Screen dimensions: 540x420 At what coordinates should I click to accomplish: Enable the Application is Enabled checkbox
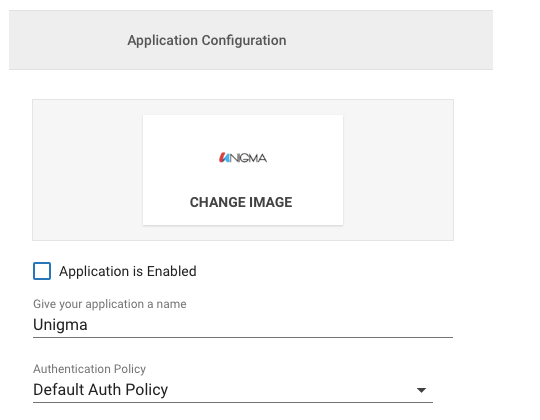click(42, 271)
